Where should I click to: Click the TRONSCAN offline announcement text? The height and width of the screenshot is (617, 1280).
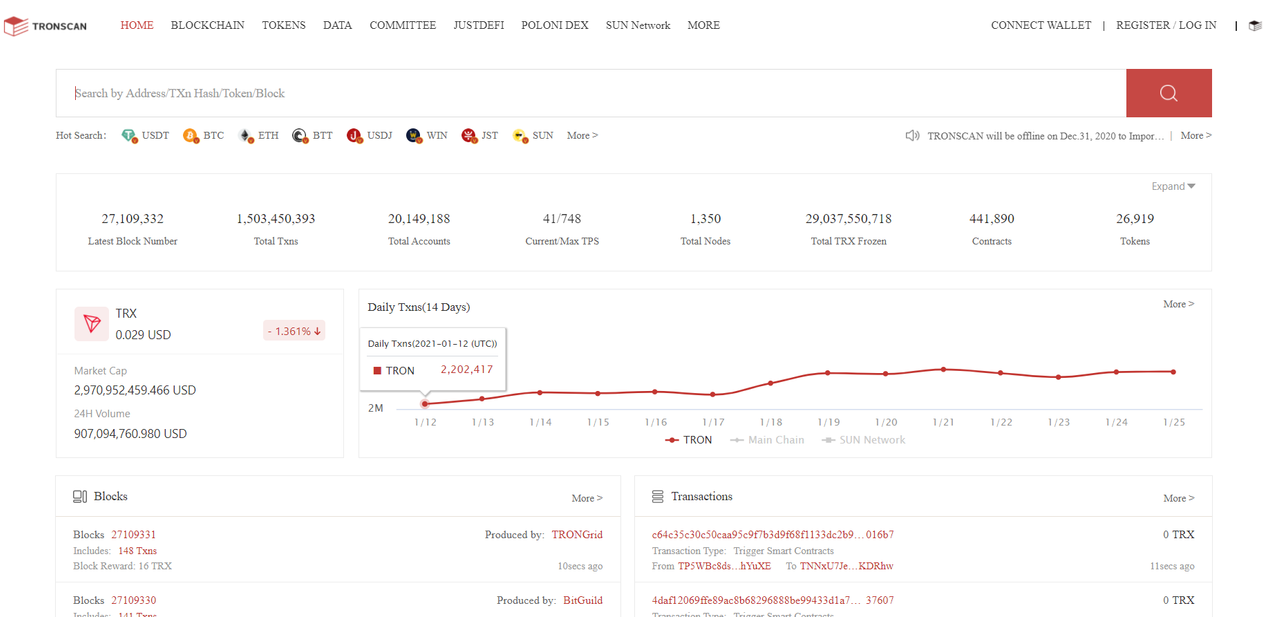pyautogui.click(x=1046, y=136)
